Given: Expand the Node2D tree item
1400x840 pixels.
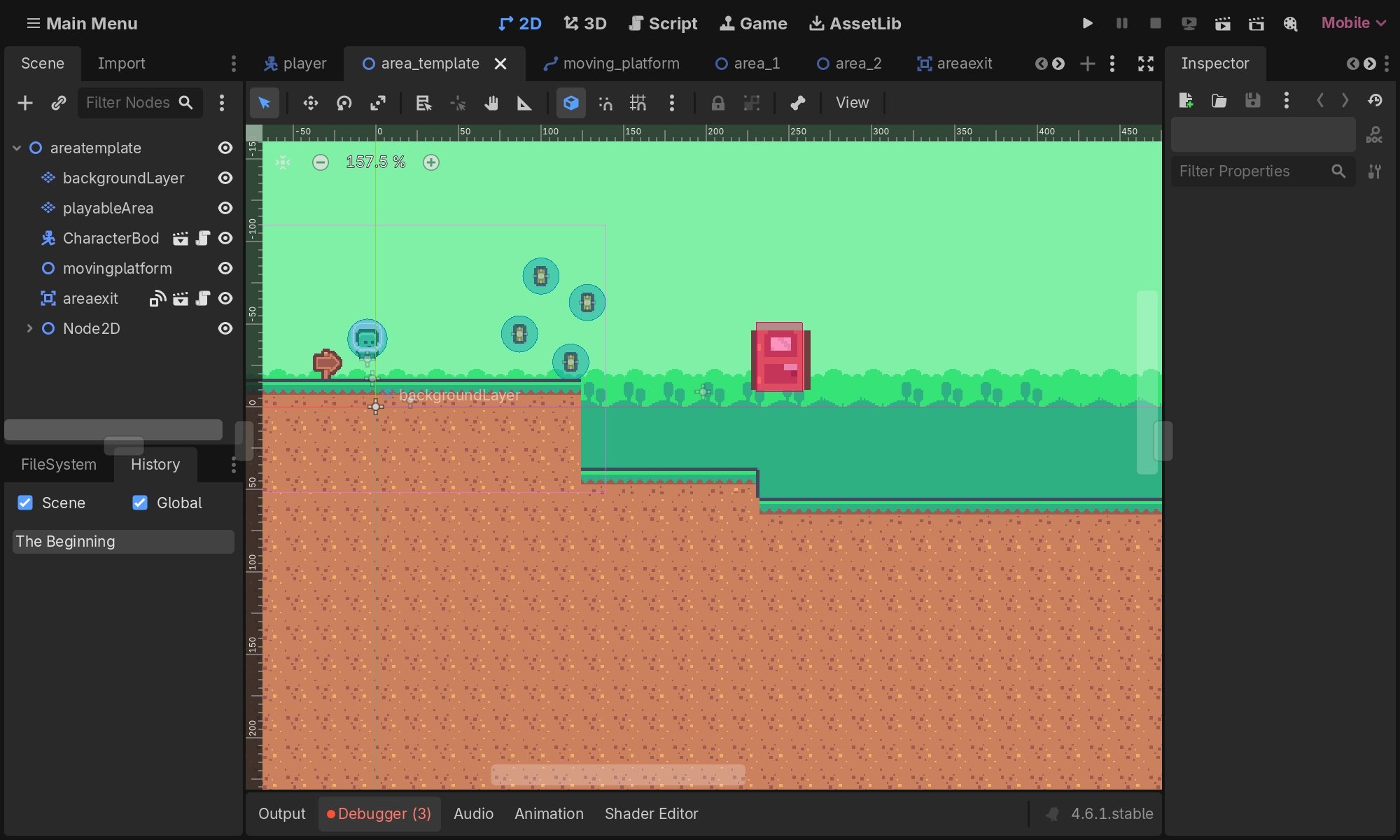Looking at the screenshot, I should pyautogui.click(x=29, y=328).
